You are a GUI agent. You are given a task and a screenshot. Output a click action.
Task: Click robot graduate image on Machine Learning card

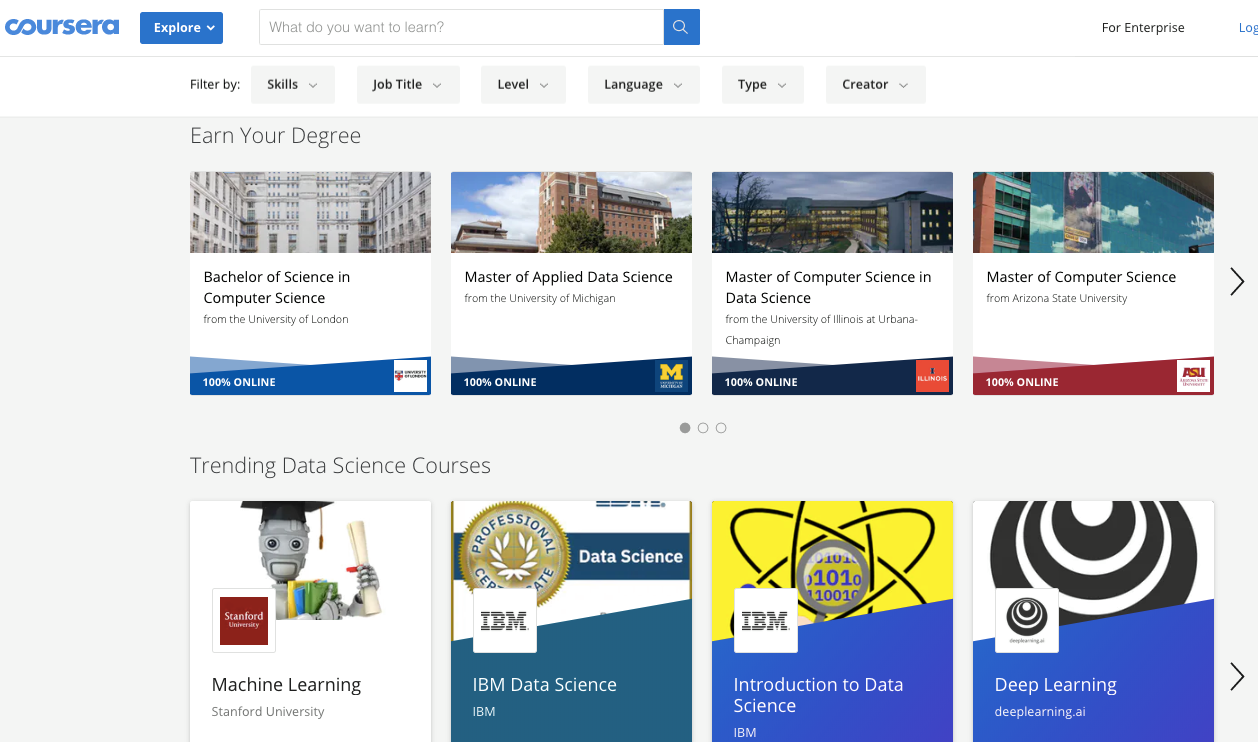tap(310, 560)
